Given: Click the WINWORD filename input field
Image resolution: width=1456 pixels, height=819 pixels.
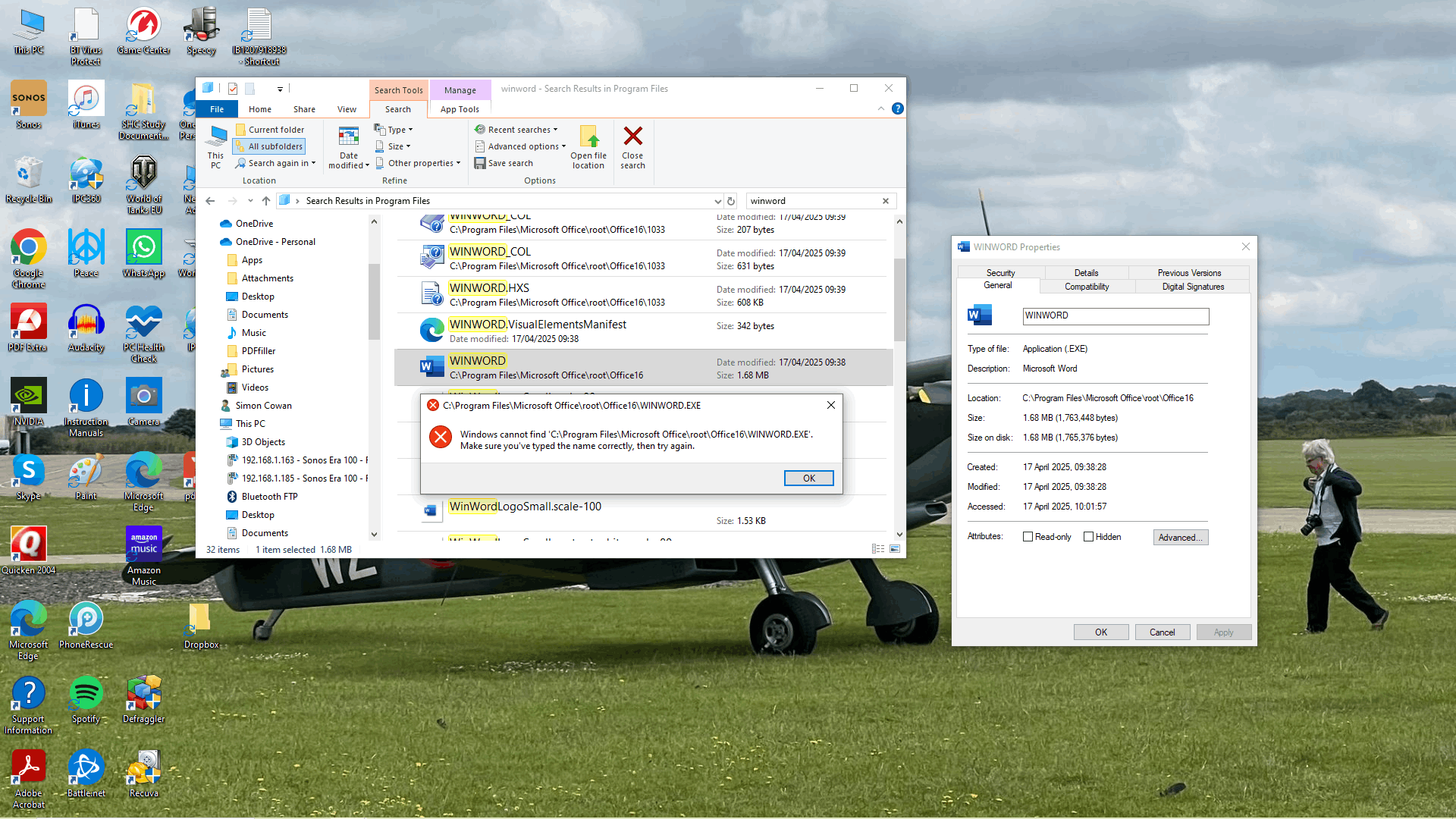Looking at the screenshot, I should [1115, 316].
